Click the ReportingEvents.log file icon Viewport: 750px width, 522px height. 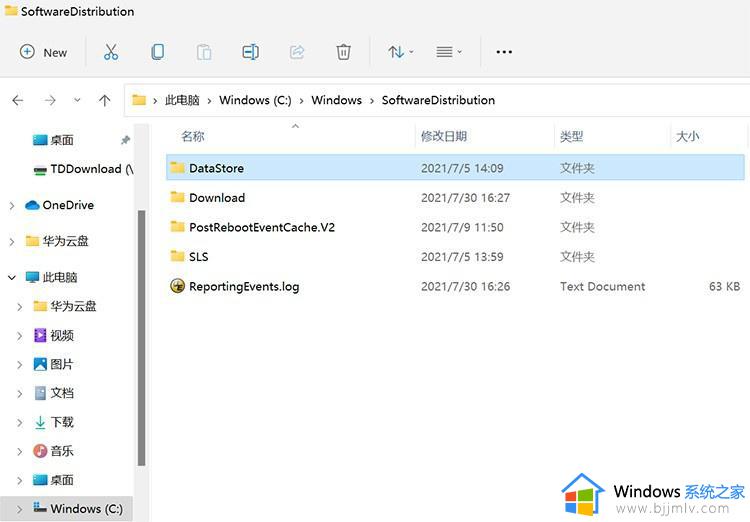(177, 286)
